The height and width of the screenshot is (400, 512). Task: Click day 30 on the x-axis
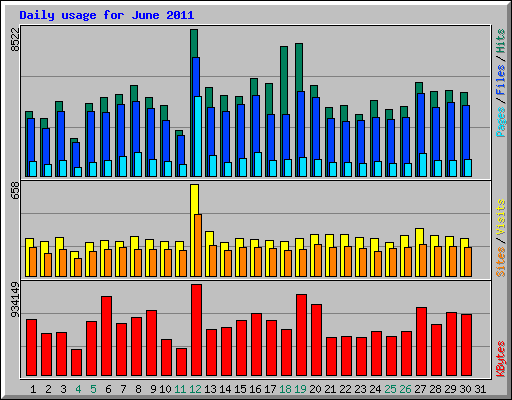point(465,389)
